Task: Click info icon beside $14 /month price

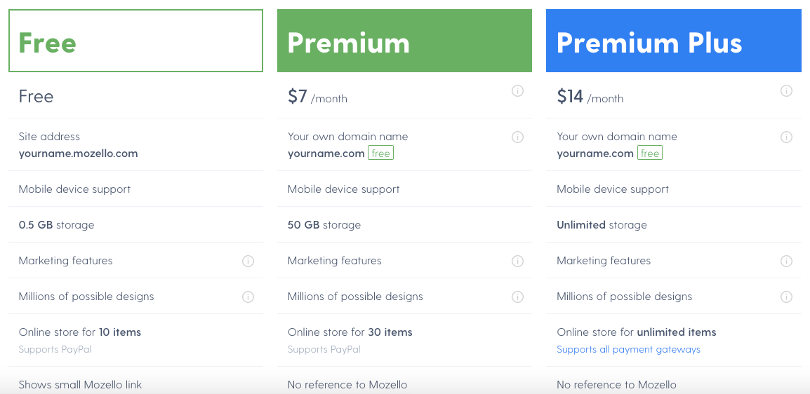Action: pos(786,91)
